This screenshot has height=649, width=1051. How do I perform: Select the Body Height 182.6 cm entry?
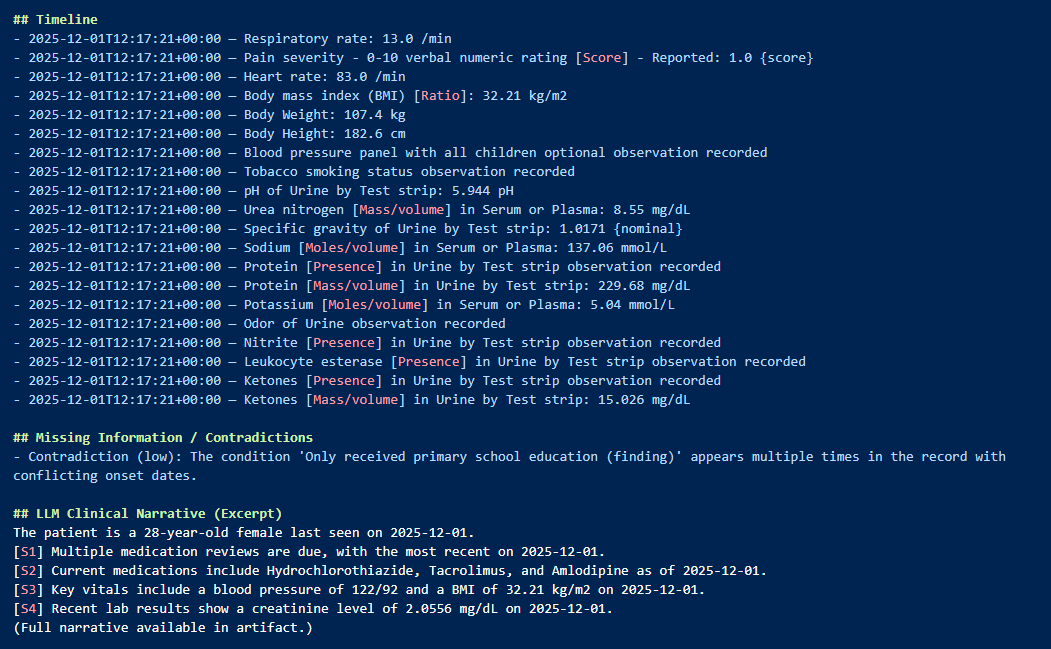click(324, 133)
